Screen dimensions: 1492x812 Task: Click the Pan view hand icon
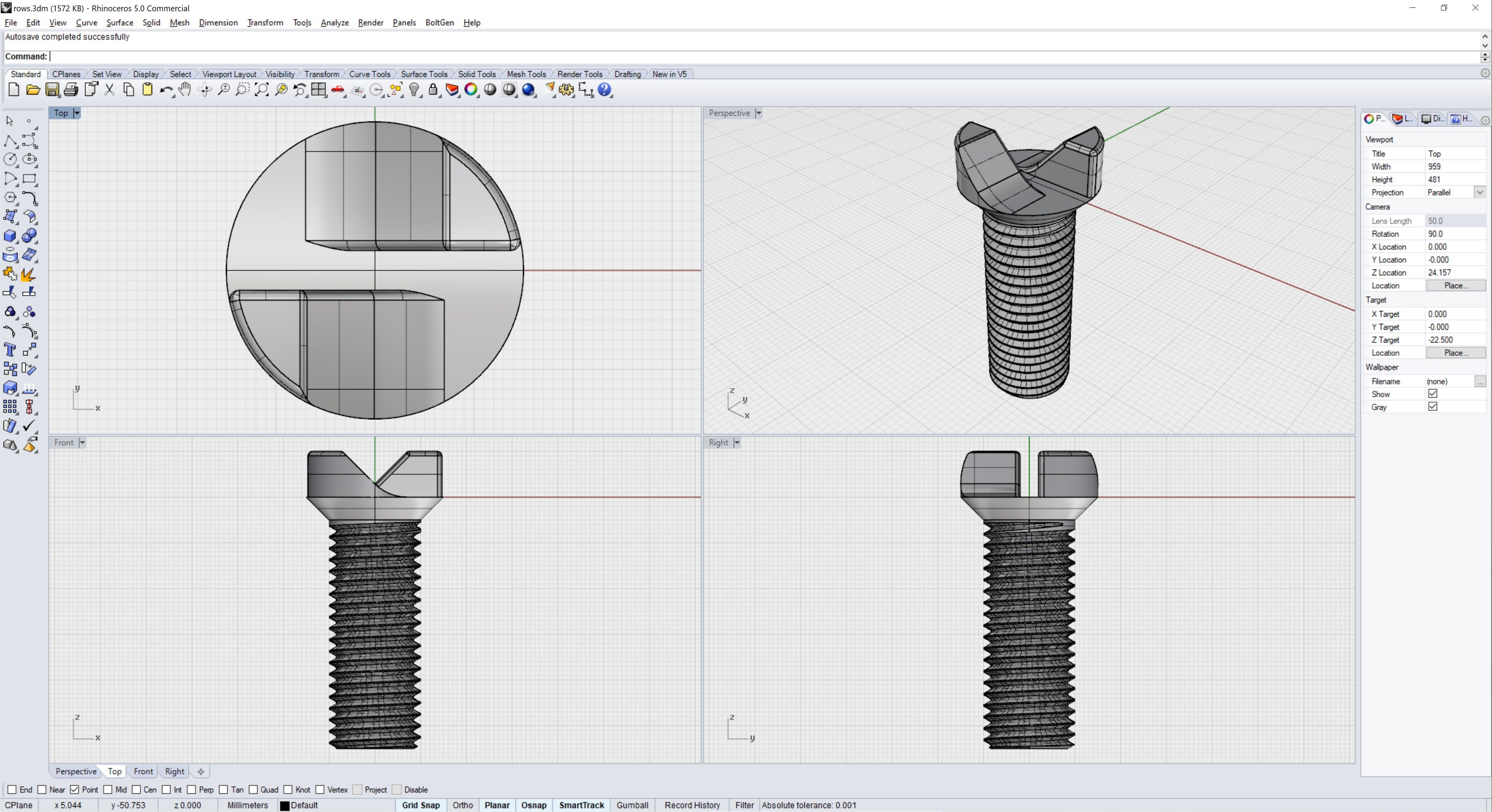[185, 90]
